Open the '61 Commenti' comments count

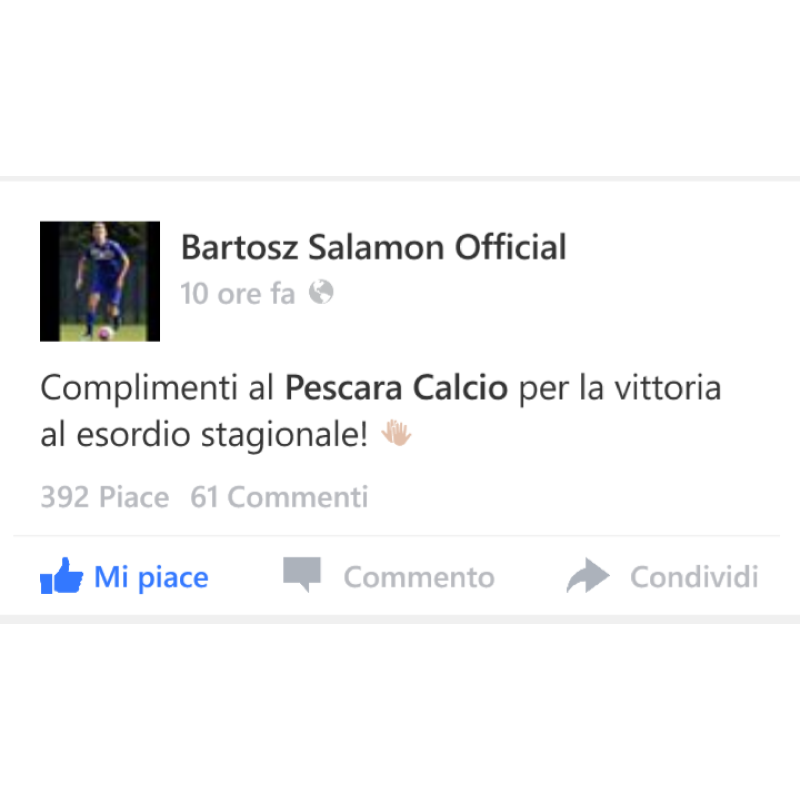(x=279, y=497)
